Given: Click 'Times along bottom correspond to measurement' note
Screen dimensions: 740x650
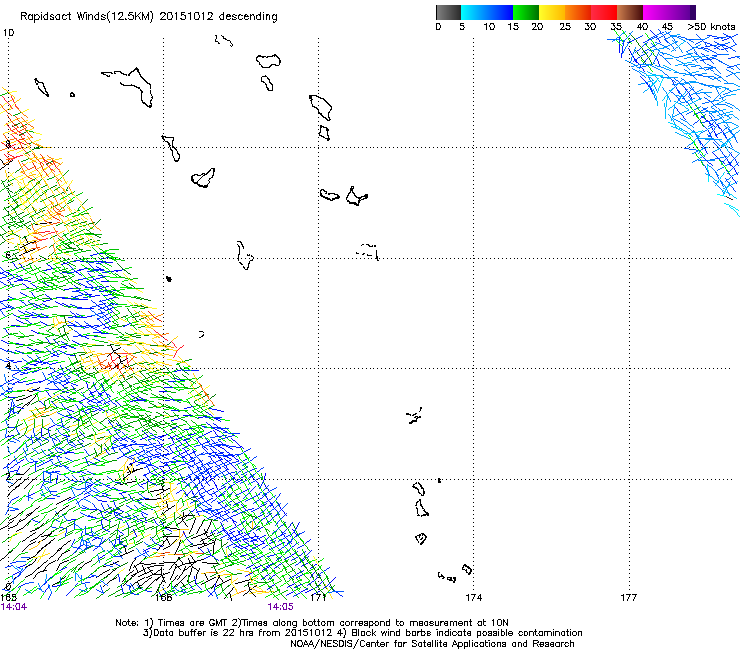Looking at the screenshot, I should 359,623.
